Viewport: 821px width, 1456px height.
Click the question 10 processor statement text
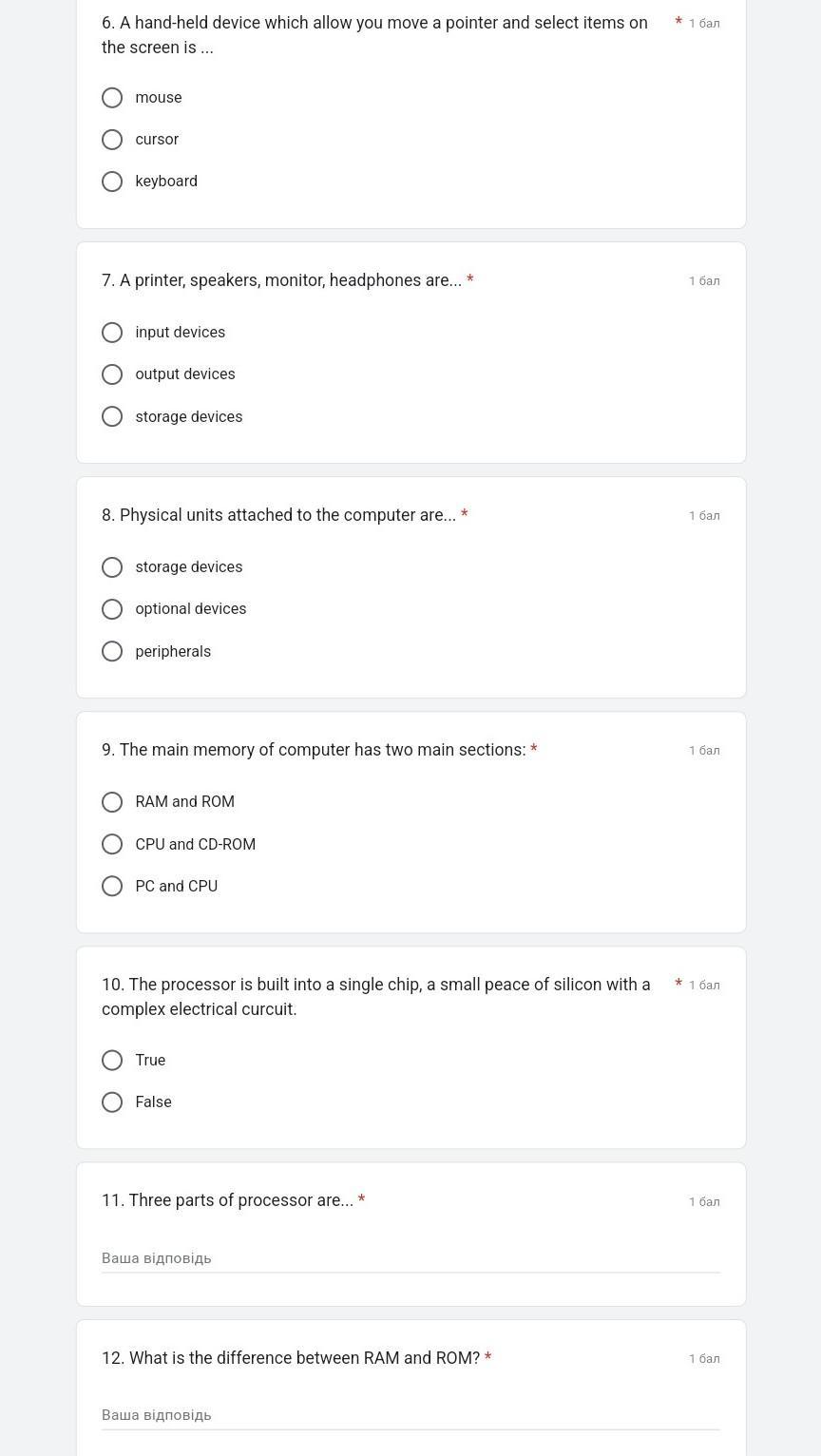376,997
